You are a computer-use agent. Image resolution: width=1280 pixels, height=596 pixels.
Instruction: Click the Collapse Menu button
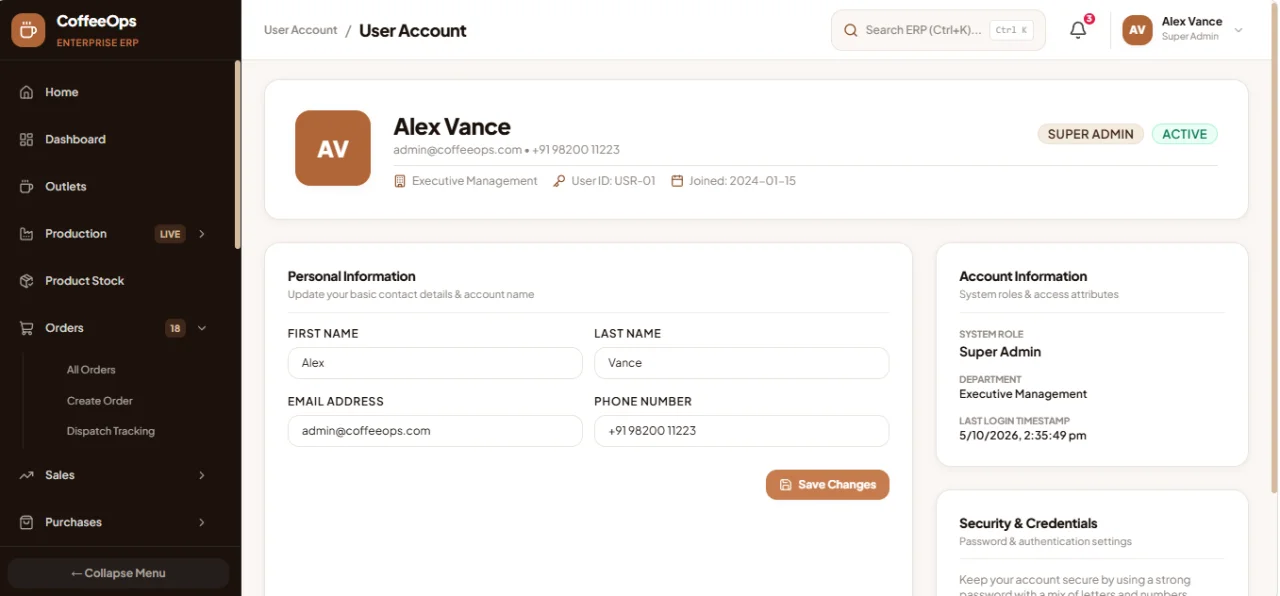118,573
